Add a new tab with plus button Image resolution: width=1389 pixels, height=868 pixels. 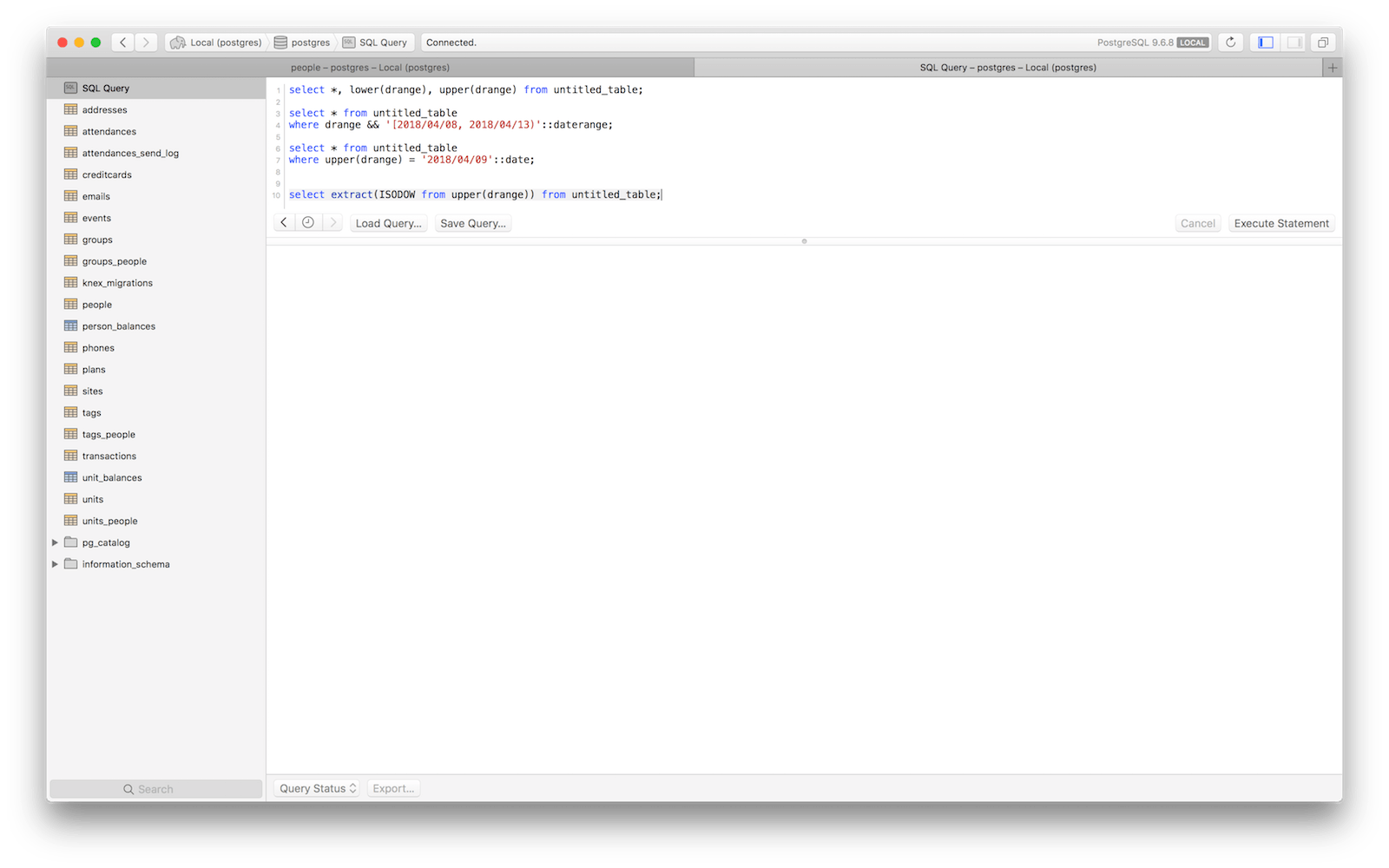coord(1333,67)
